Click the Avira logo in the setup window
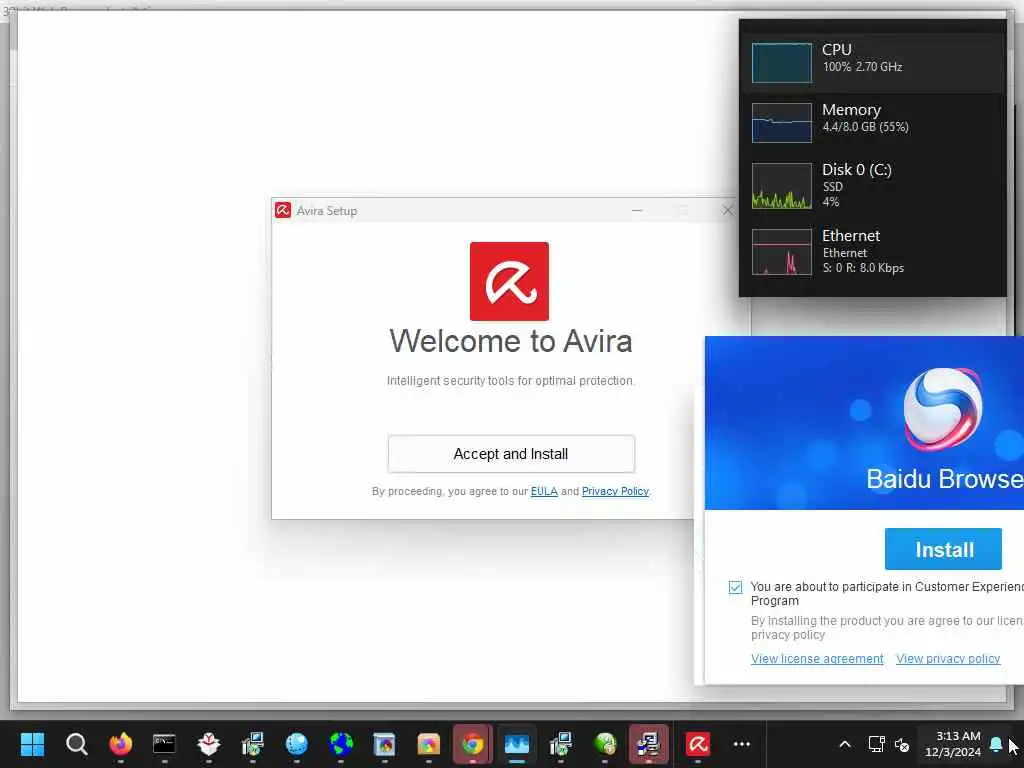 point(509,281)
